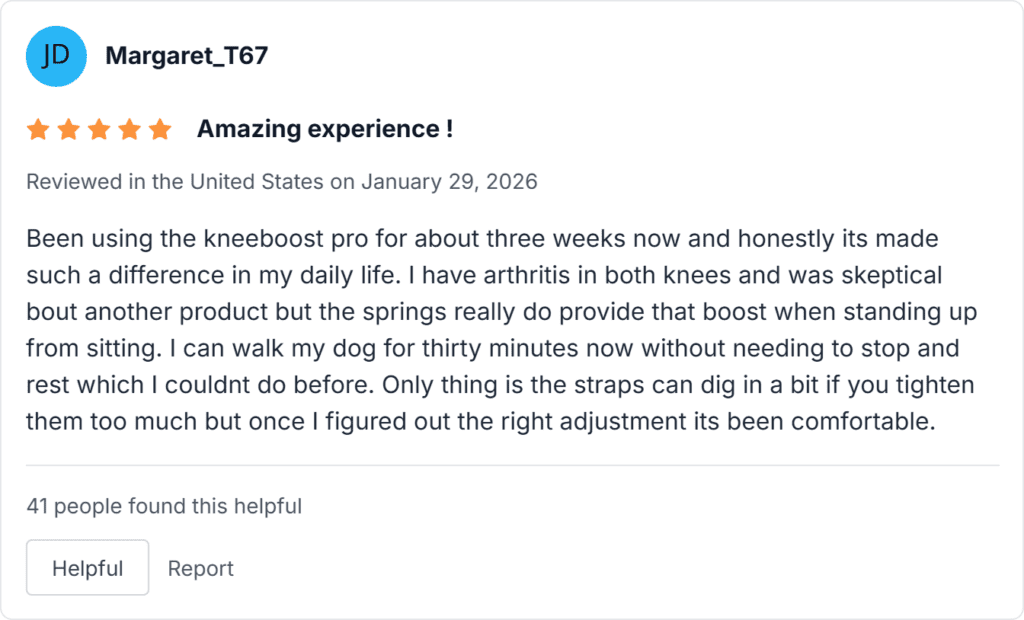
Task: Select the first rating star
Action: (37, 128)
